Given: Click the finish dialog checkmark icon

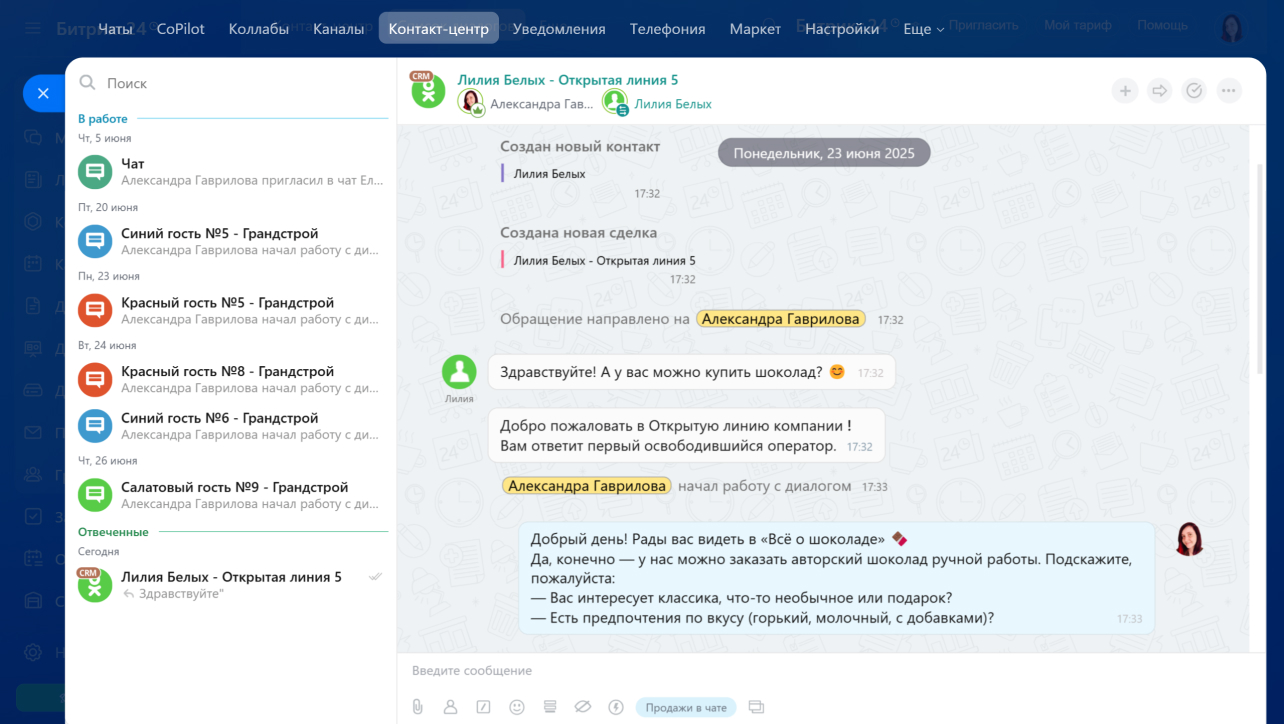Looking at the screenshot, I should pyautogui.click(x=1194, y=91).
